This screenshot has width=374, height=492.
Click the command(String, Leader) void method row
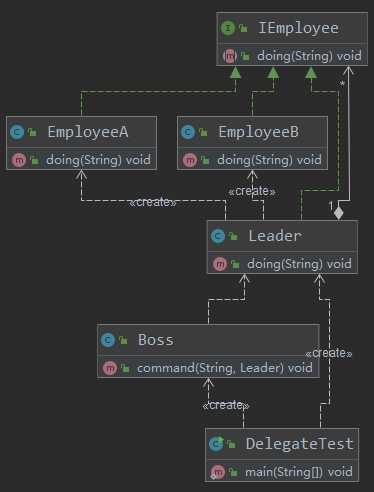pyautogui.click(x=208, y=368)
